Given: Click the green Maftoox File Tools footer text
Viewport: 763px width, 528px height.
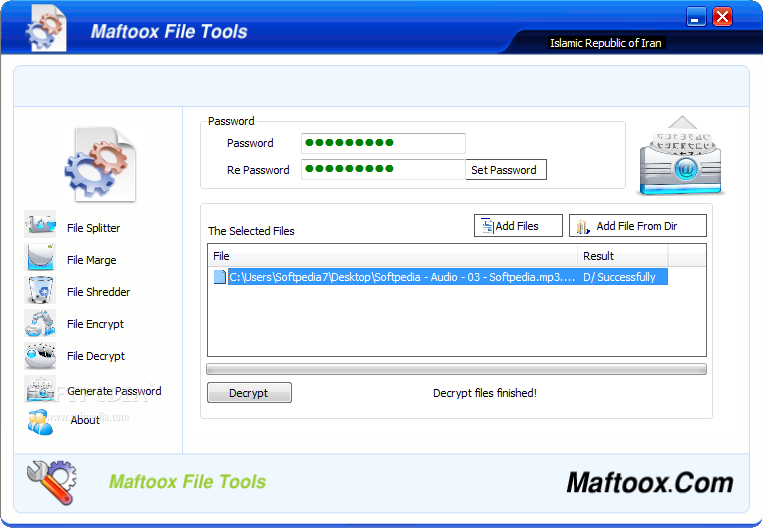Looking at the screenshot, I should [187, 482].
